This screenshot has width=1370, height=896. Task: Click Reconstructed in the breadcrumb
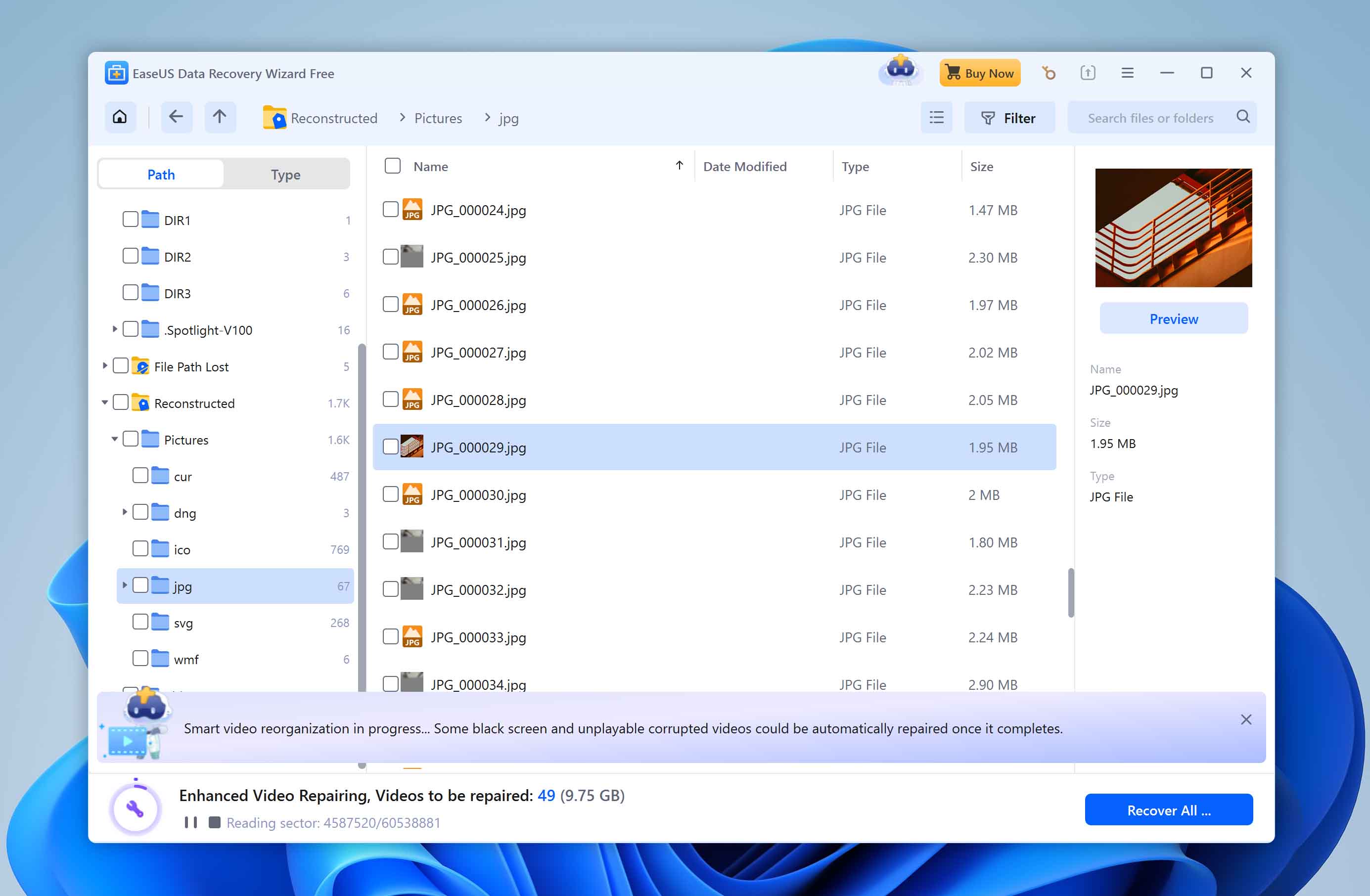click(x=334, y=118)
